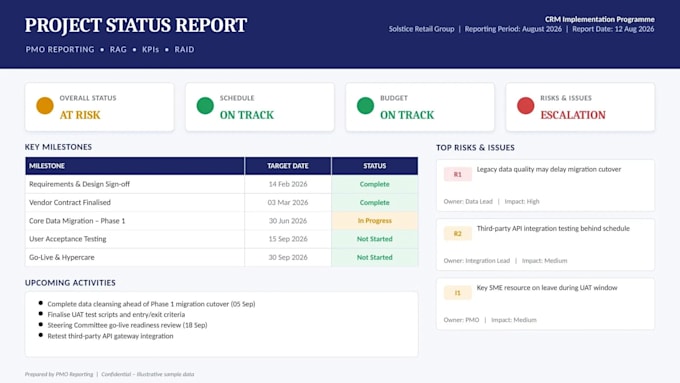Click the User Acceptance Testing milestone

coord(68,239)
